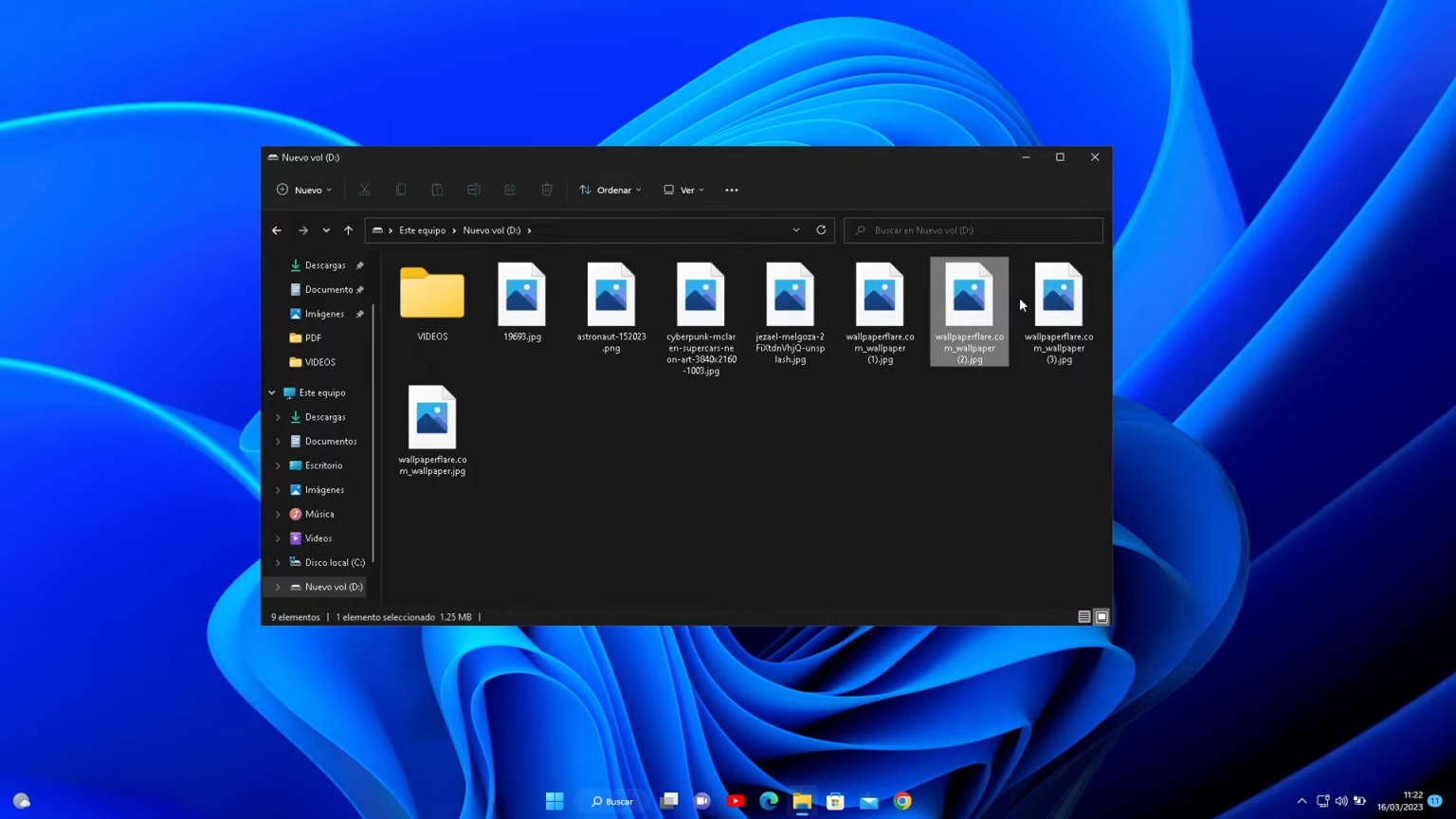Screen dimensions: 1456x819
Task: Open the Windows Start button
Action: click(555, 801)
